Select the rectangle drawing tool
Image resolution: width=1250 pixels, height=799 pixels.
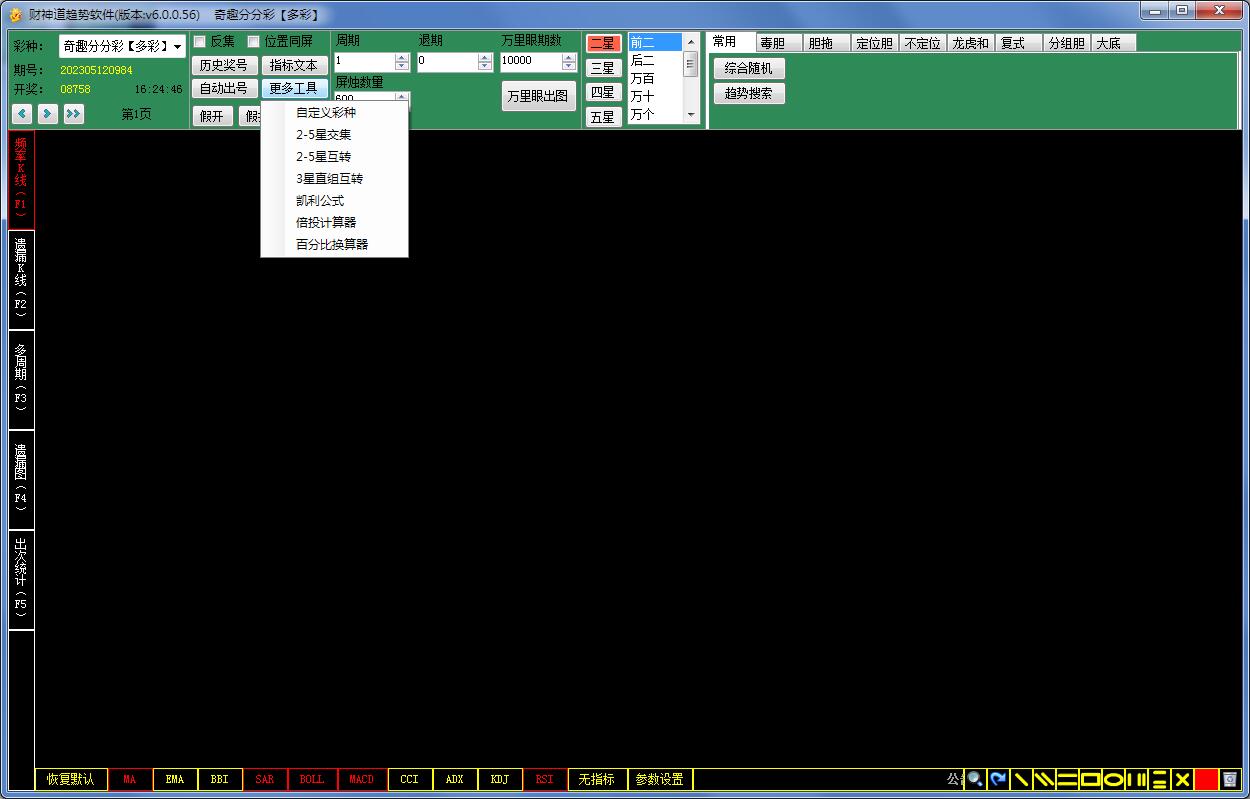(x=1090, y=779)
